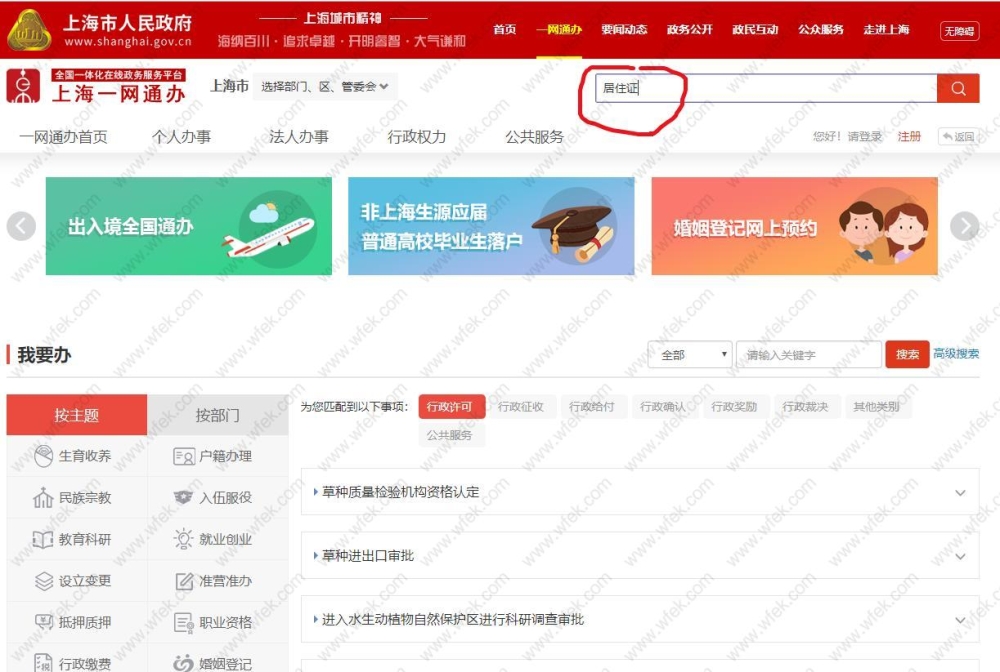
Task: Click the red search magnifier button
Action: click(958, 88)
